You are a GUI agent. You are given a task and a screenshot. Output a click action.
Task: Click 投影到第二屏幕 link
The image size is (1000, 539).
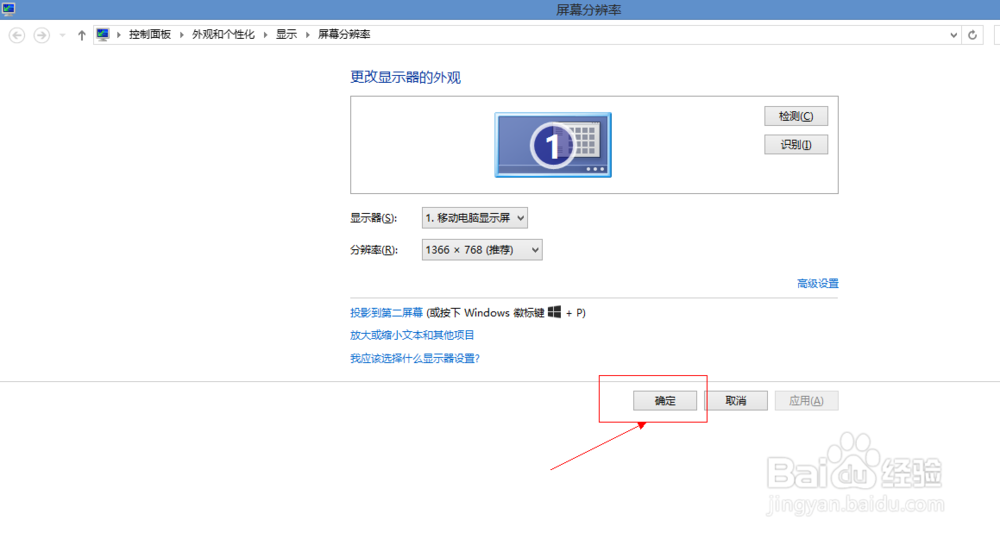386,313
